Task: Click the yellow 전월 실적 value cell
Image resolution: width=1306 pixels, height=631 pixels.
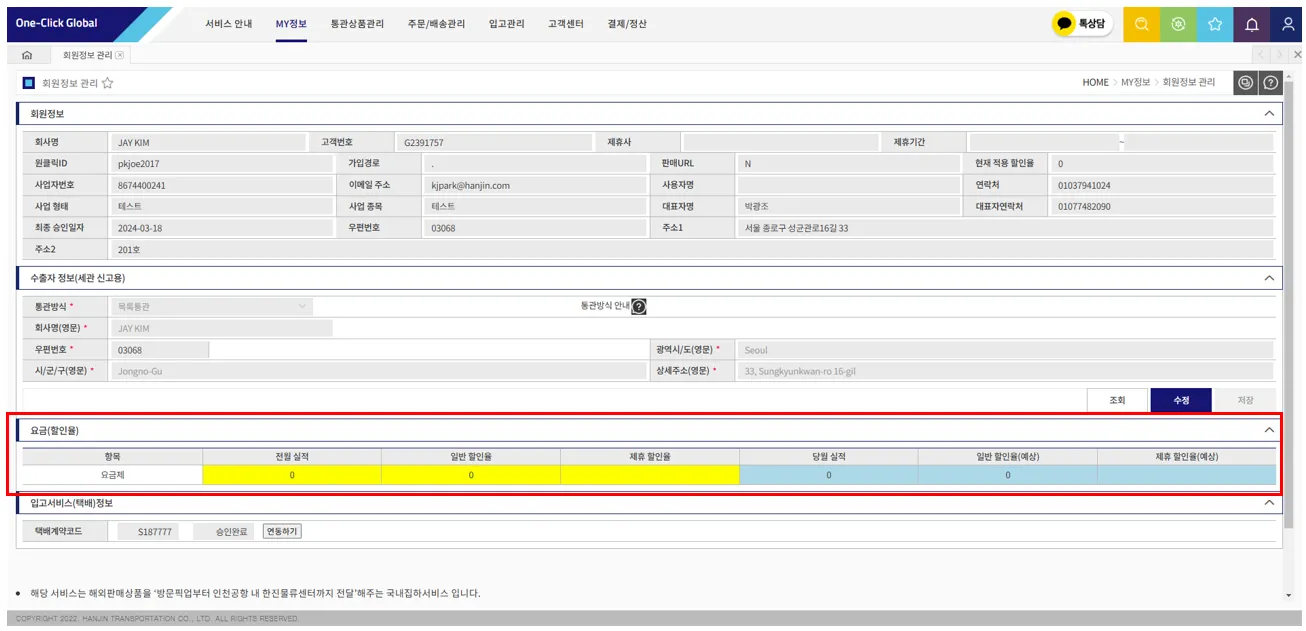Action: (x=292, y=475)
